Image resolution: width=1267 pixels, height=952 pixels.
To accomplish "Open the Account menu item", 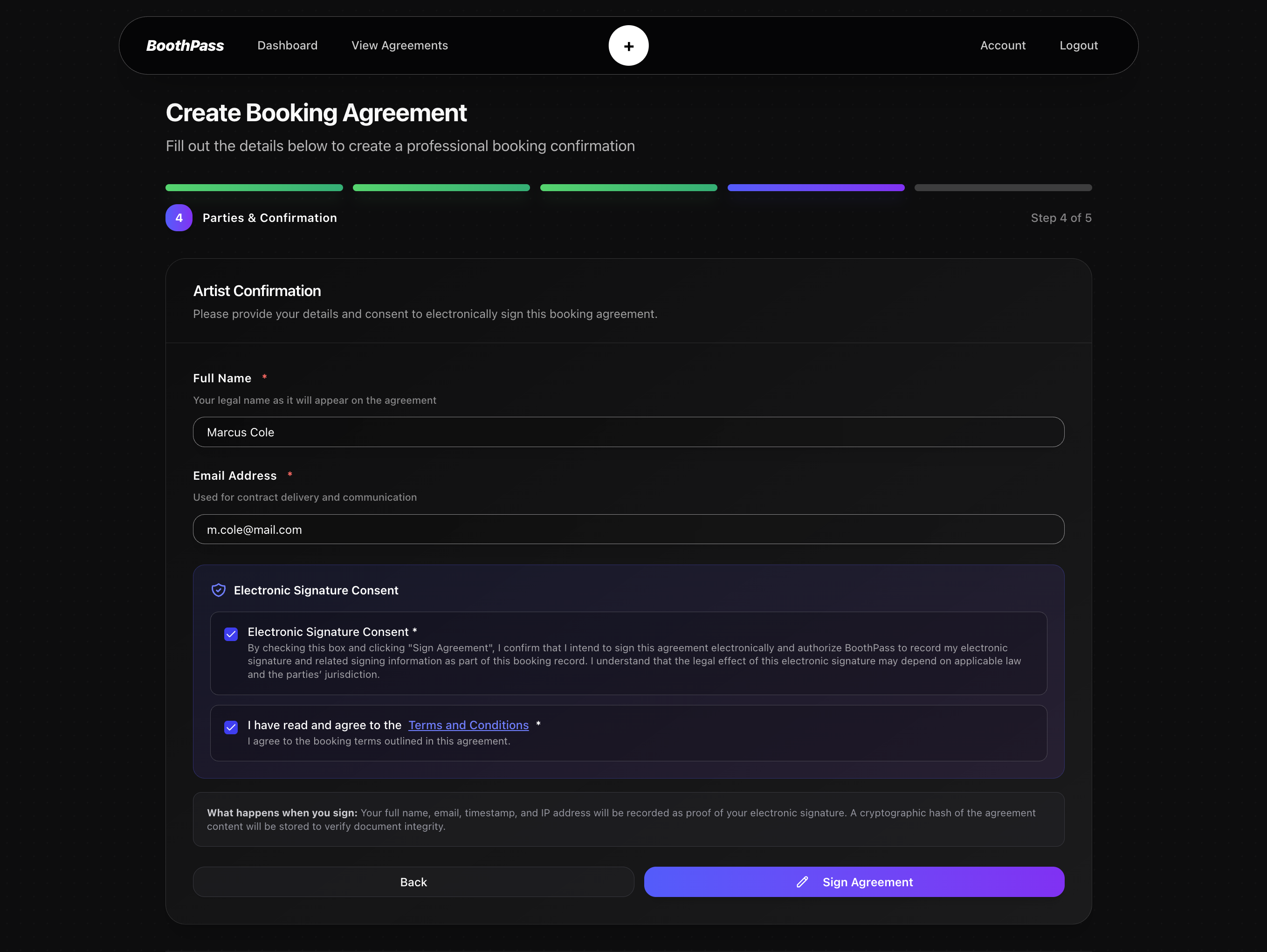I will point(1003,45).
